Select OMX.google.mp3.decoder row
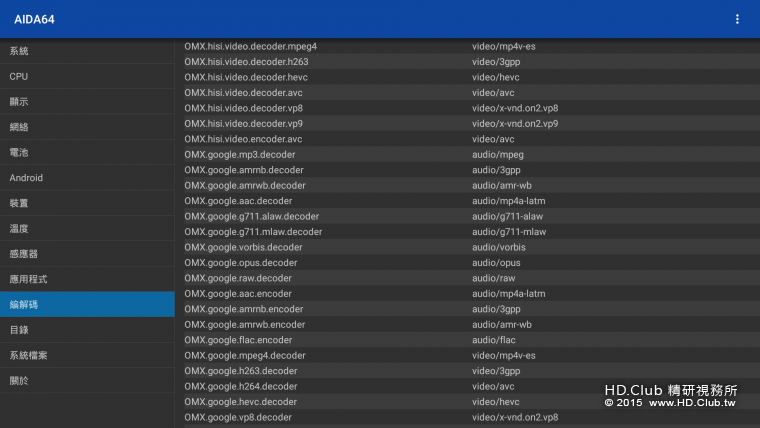 [472, 155]
